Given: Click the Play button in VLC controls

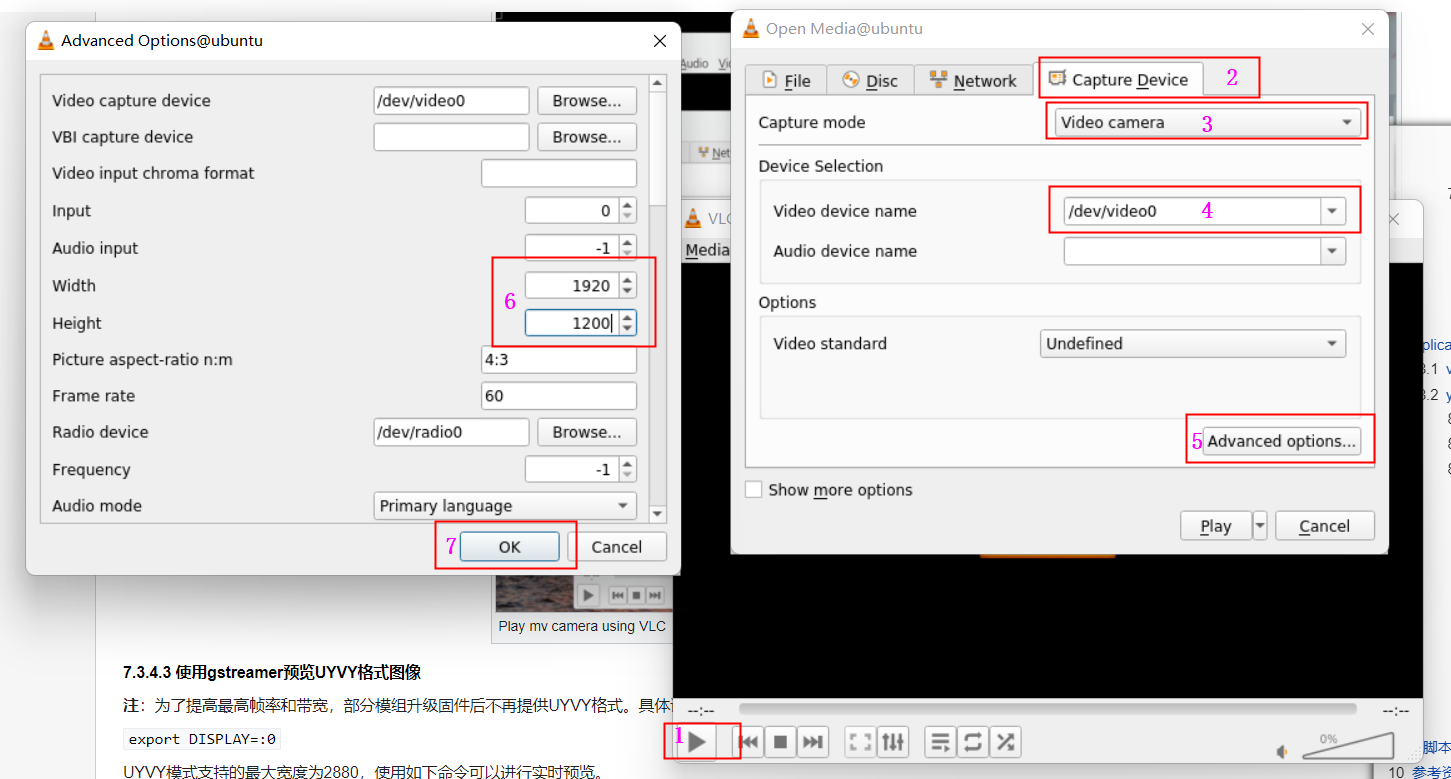Looking at the screenshot, I should (x=698, y=742).
